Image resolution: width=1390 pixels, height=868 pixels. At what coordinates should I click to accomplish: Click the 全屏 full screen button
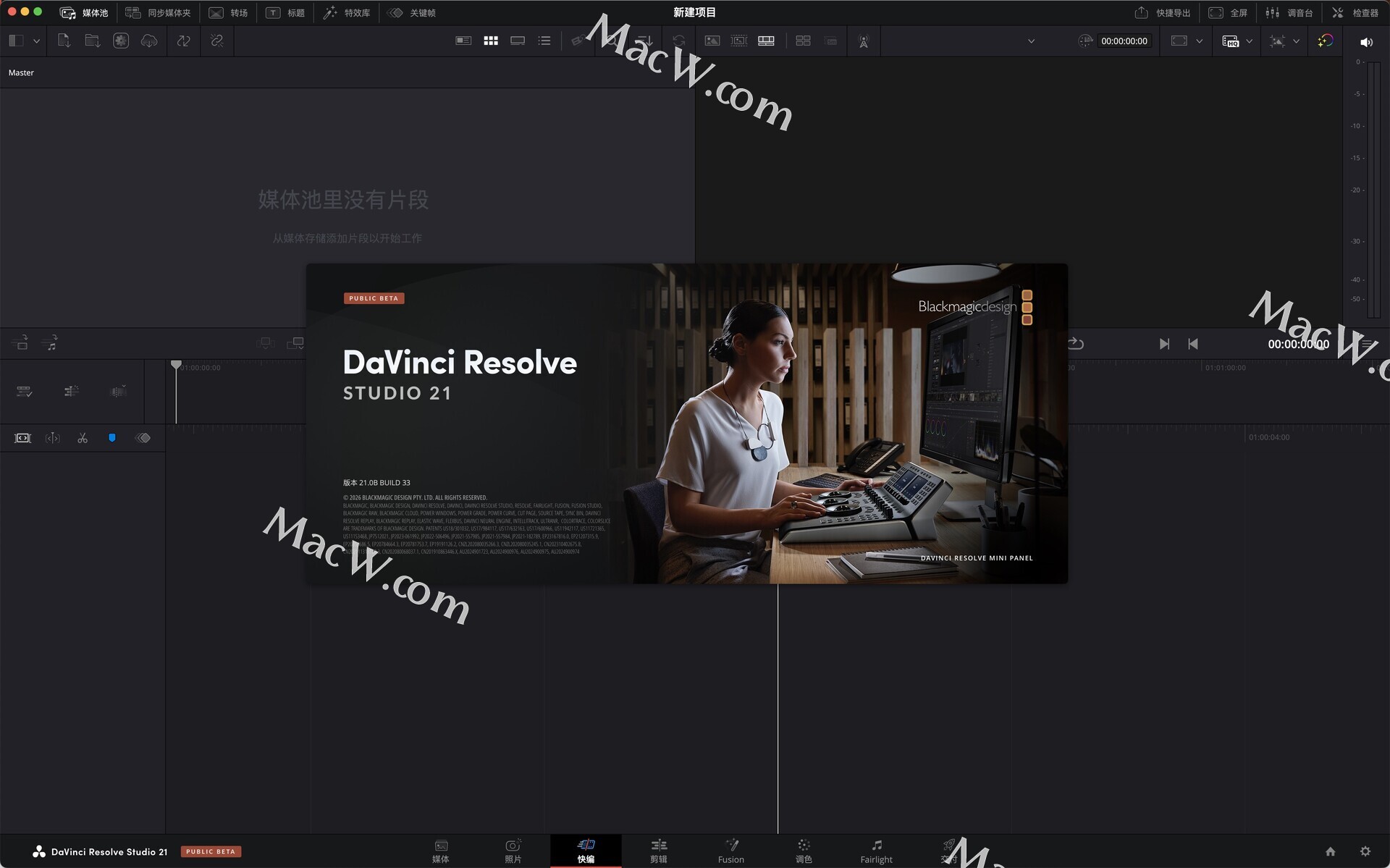[1228, 13]
